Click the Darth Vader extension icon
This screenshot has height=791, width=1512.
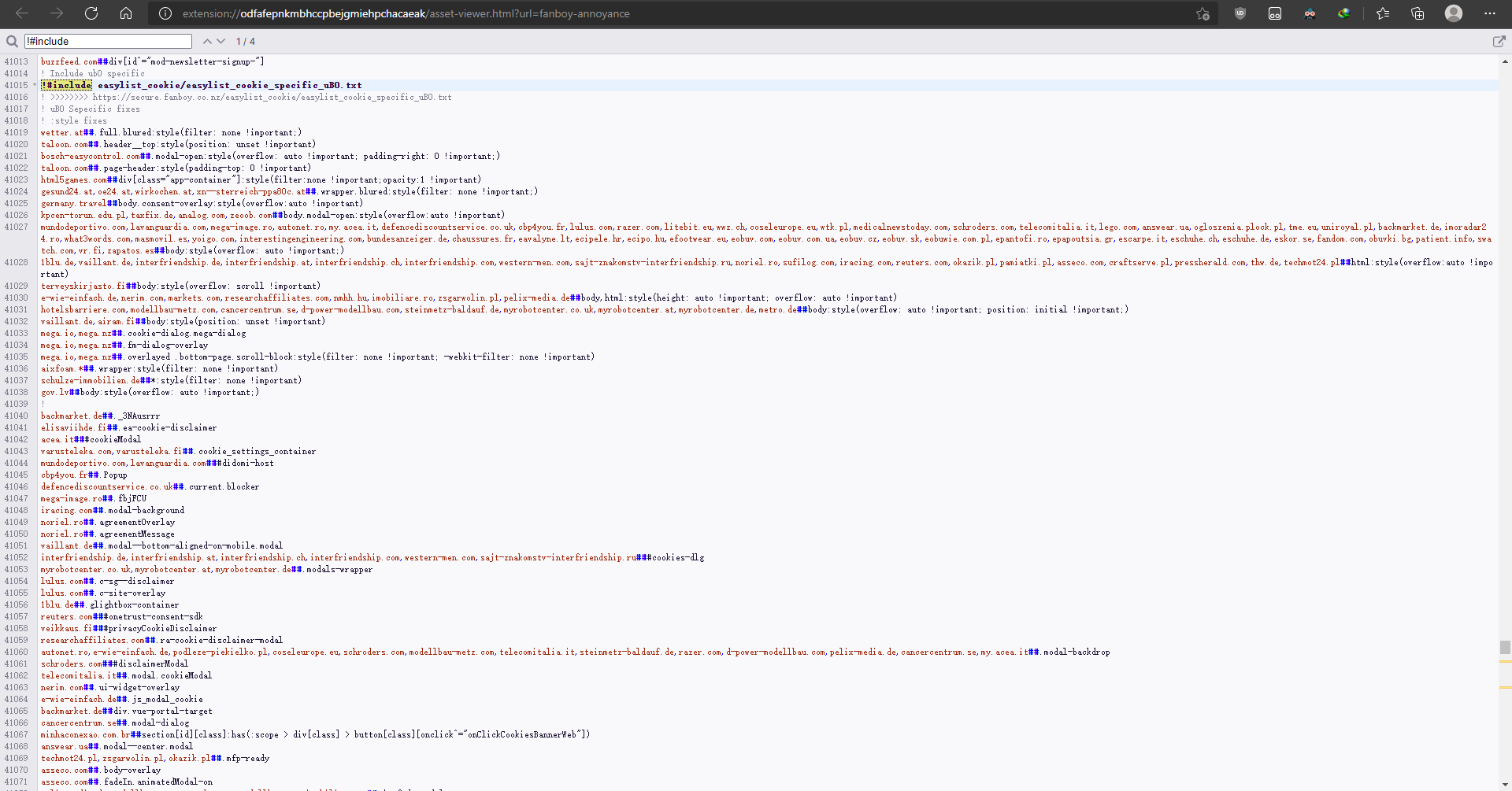click(1310, 13)
